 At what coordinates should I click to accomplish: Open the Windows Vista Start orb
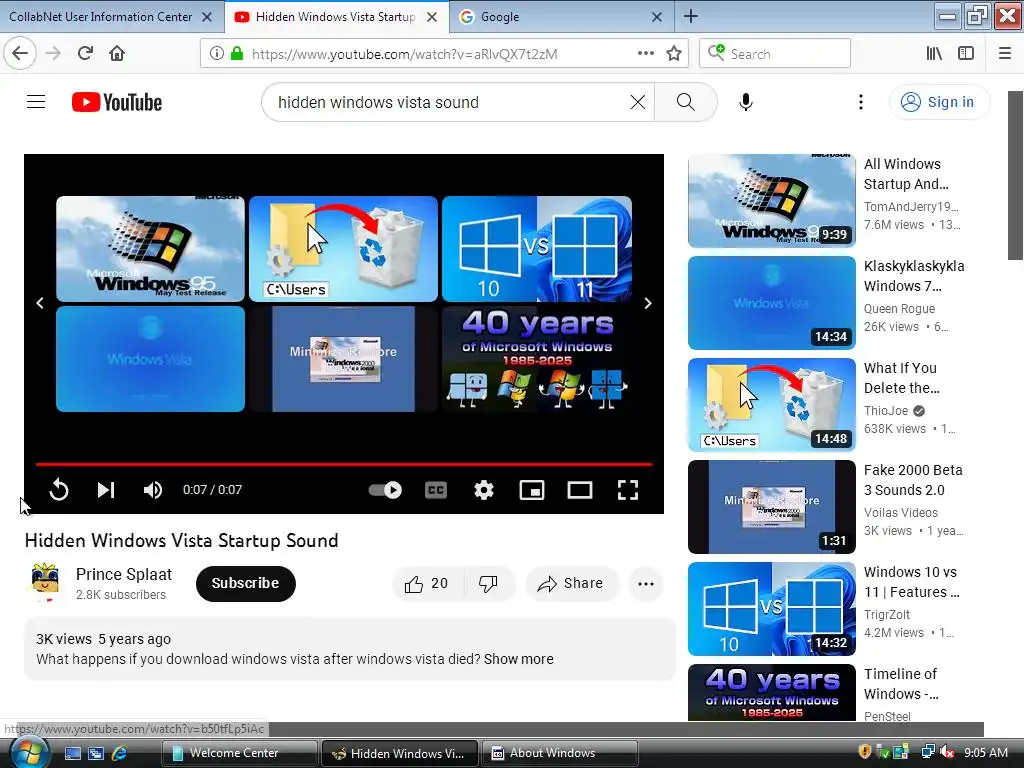point(27,752)
